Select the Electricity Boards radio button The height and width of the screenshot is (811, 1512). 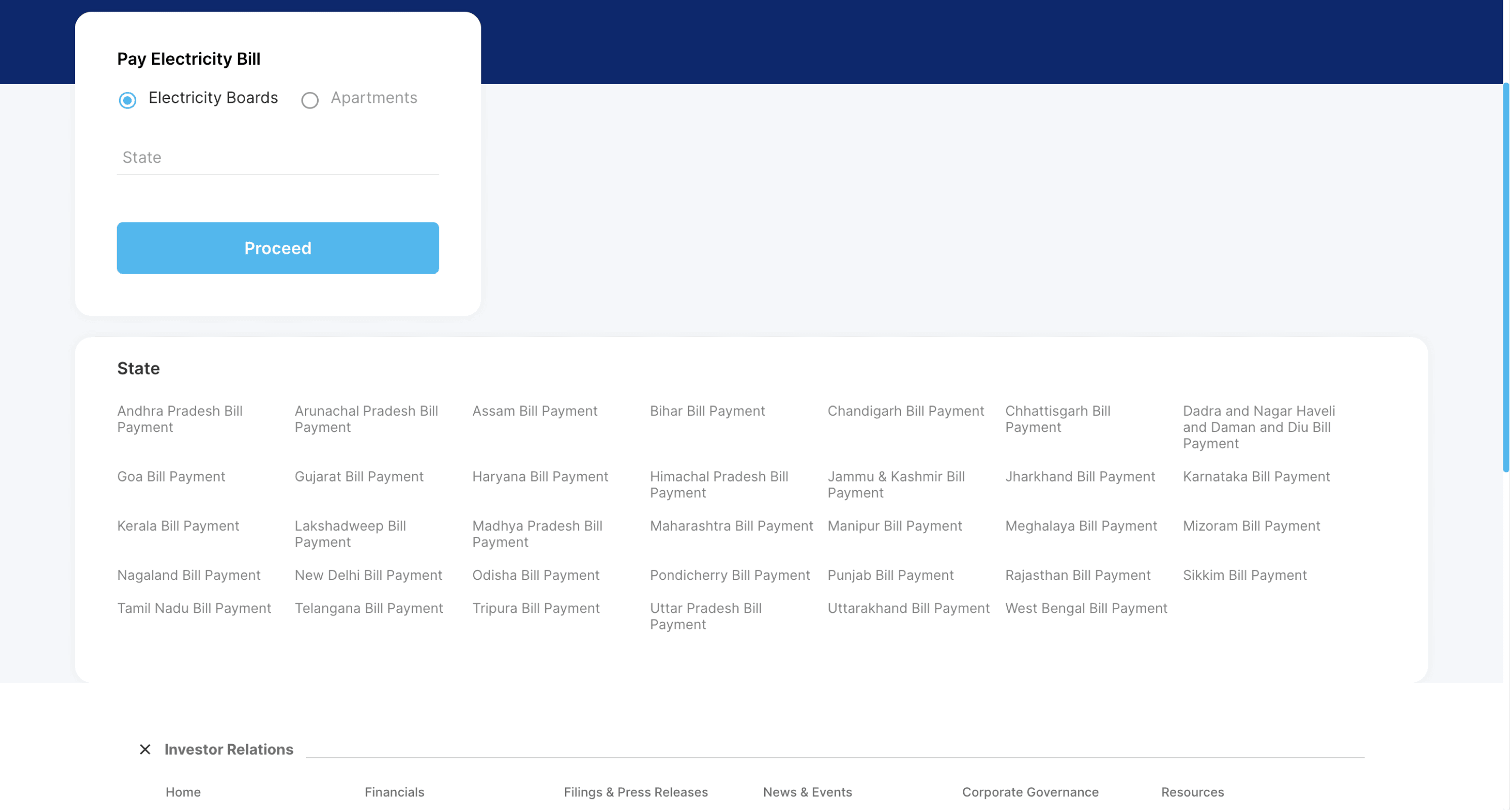coord(127,100)
